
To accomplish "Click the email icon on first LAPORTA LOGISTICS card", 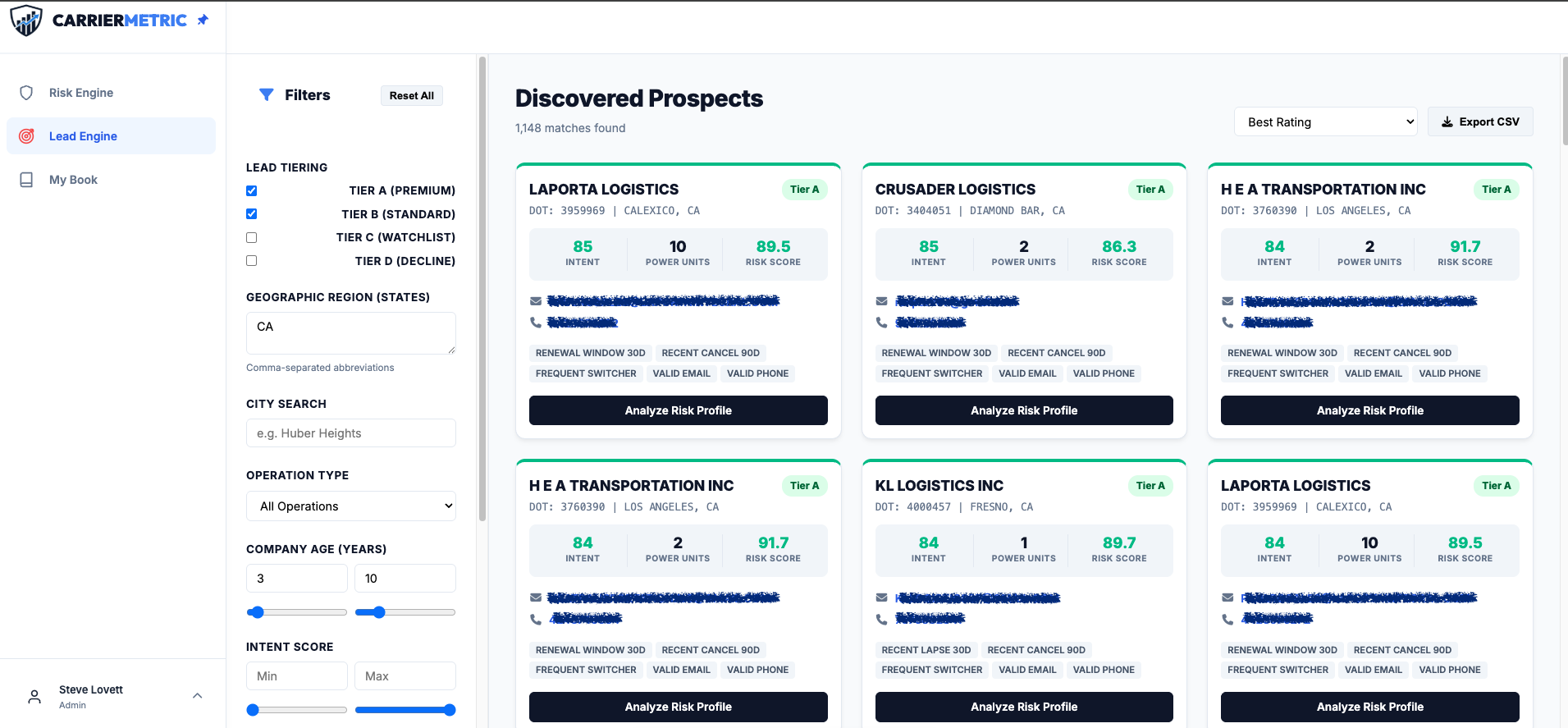I will click(x=536, y=301).
